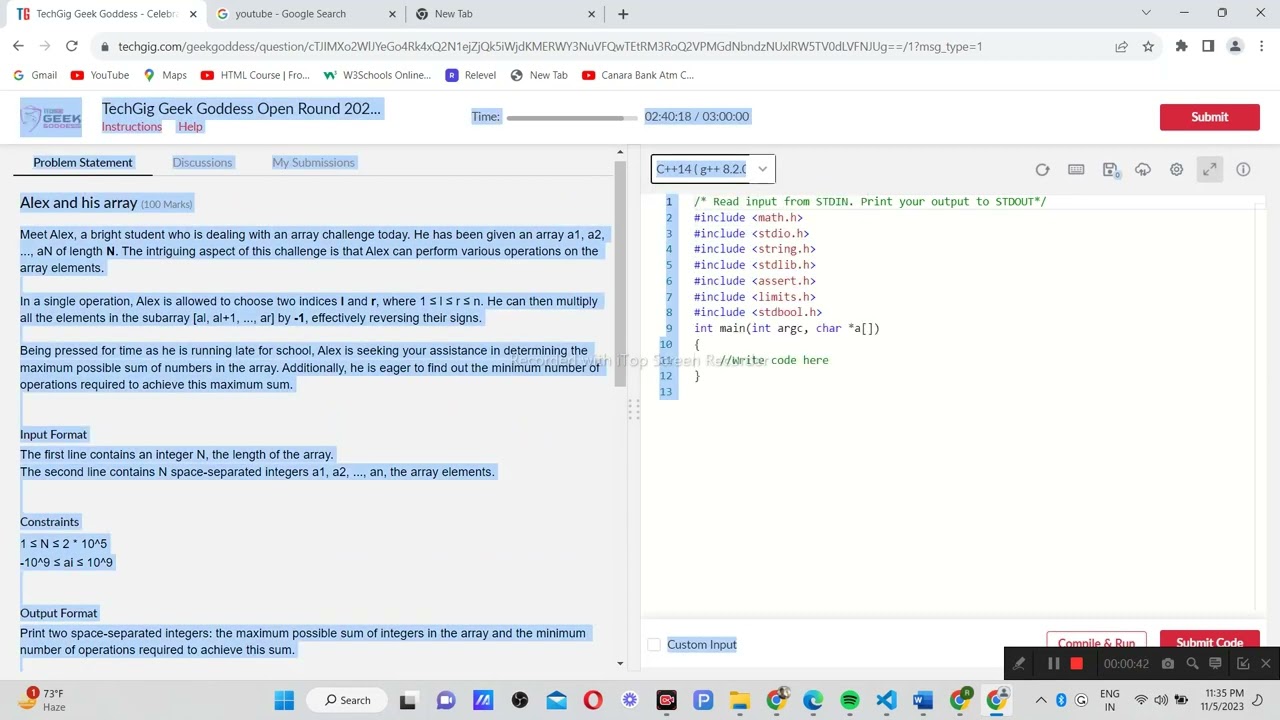Viewport: 1280px width, 720px height.
Task: Click the cloud upload icon in editor toolbar
Action: (x=1143, y=170)
